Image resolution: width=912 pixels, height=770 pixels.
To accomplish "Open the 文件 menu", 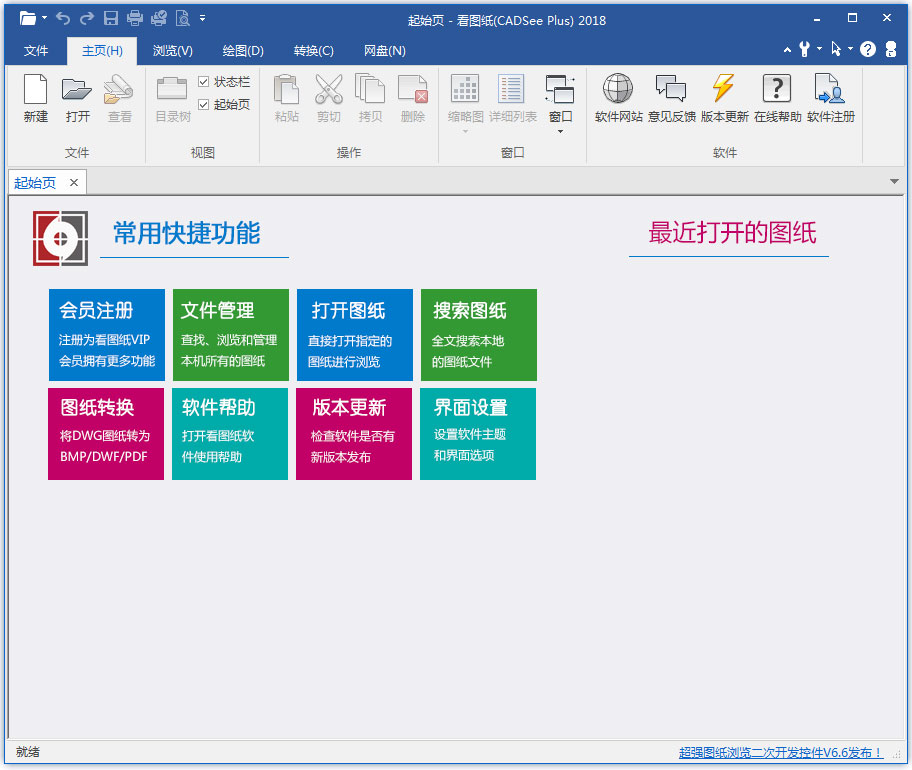I will (x=36, y=51).
